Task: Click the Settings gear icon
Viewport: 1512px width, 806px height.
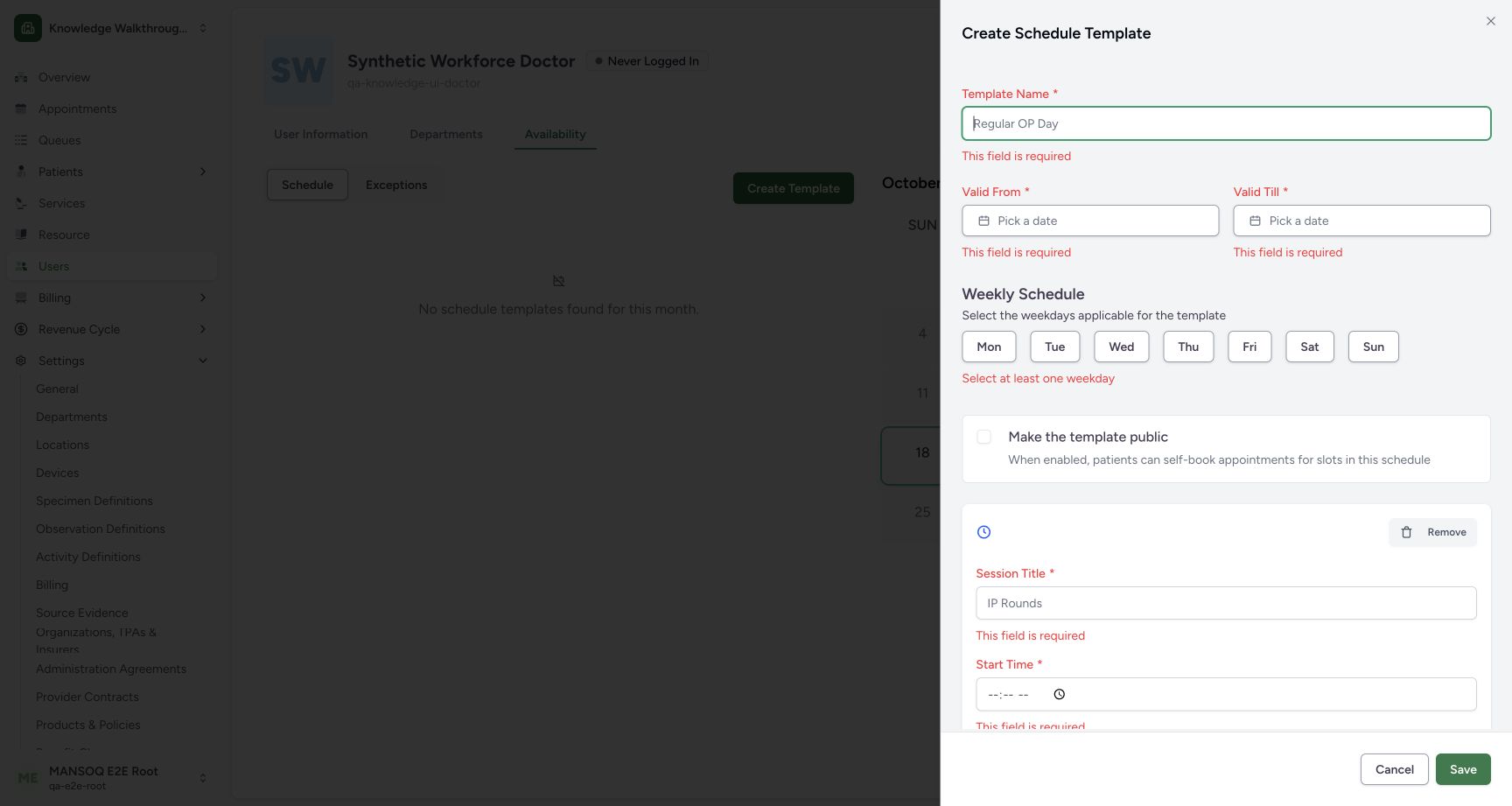Action: (x=21, y=361)
